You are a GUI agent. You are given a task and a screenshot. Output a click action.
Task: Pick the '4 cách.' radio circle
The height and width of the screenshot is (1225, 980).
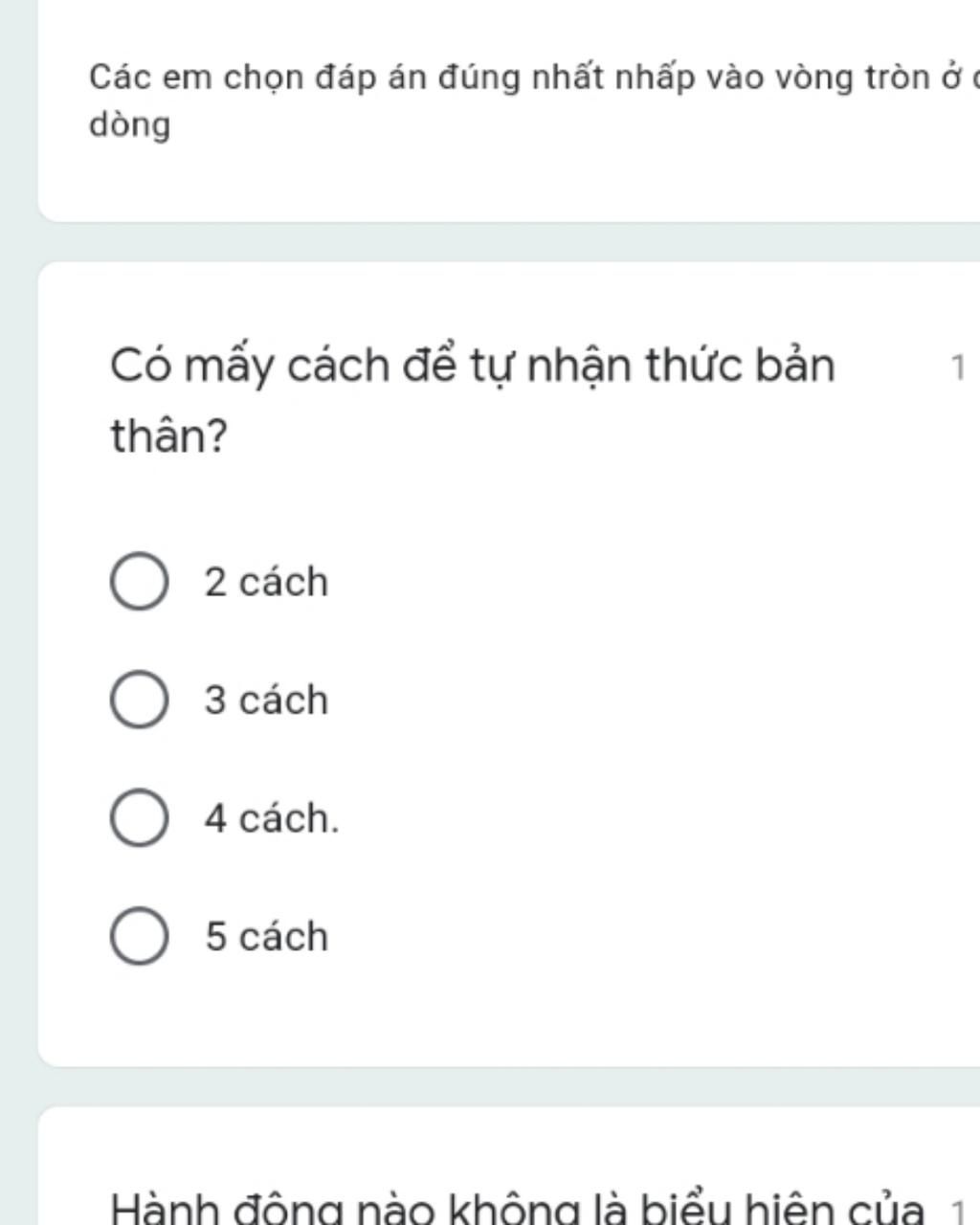[140, 818]
